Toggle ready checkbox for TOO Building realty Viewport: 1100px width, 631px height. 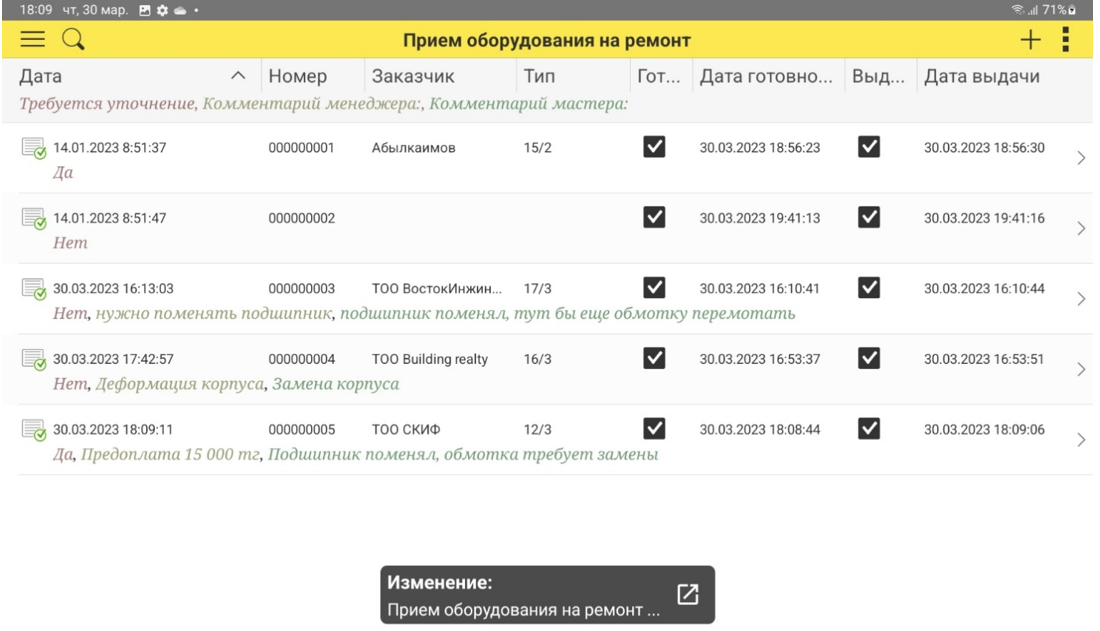tap(654, 359)
